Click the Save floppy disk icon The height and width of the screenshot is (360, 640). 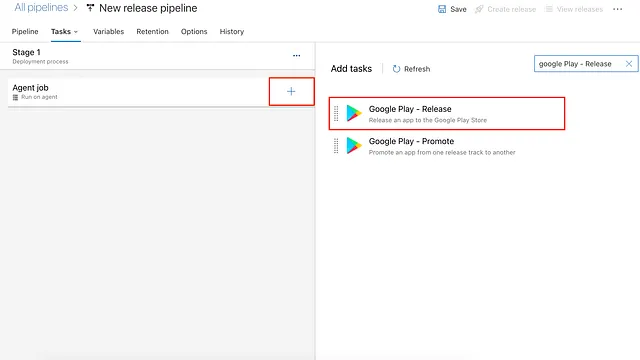point(442,9)
